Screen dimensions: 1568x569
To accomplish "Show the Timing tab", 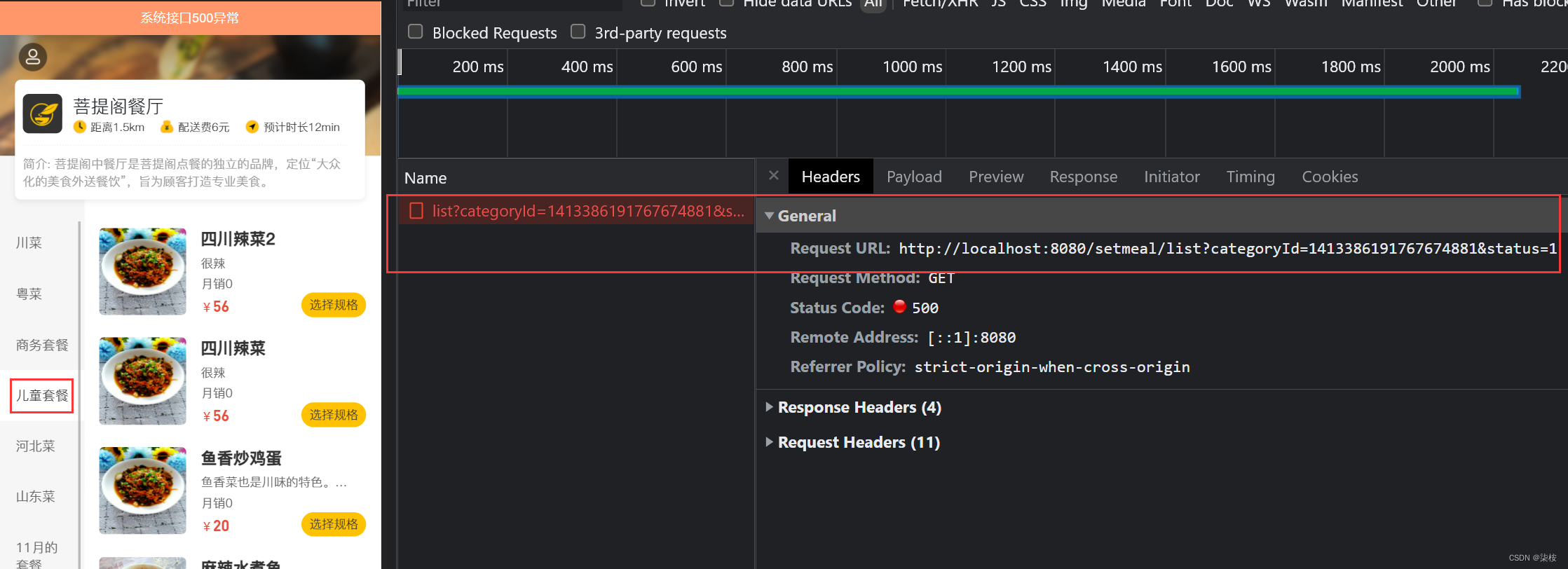I will coord(1250,177).
